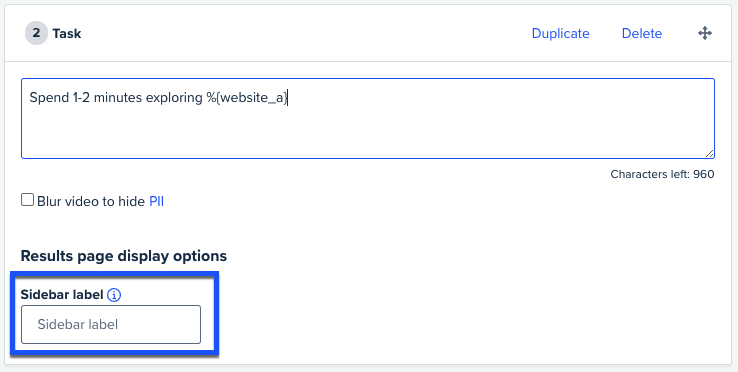Click empty header space between Task and Duplicate
The image size is (738, 372).
pos(306,33)
